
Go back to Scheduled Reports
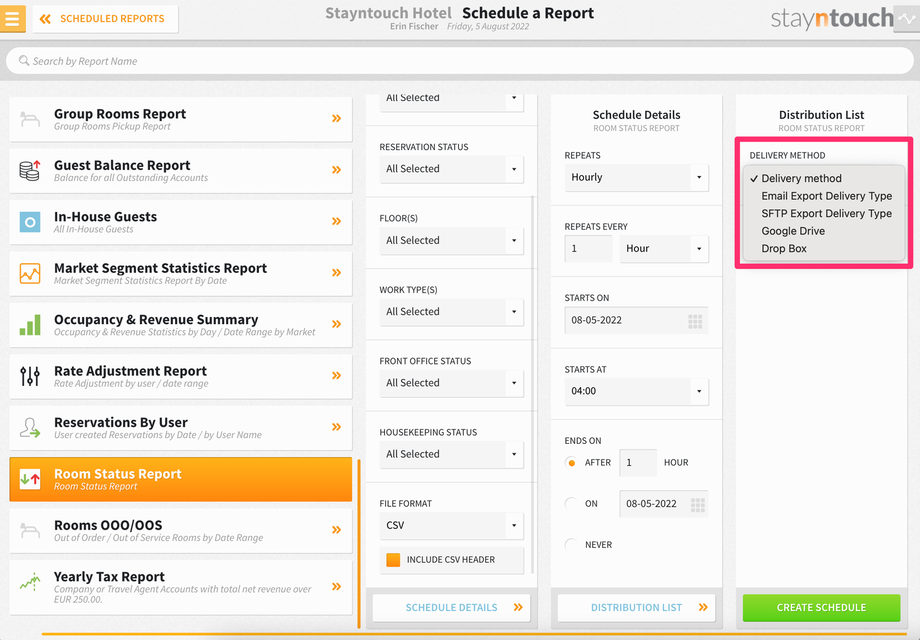105,19
